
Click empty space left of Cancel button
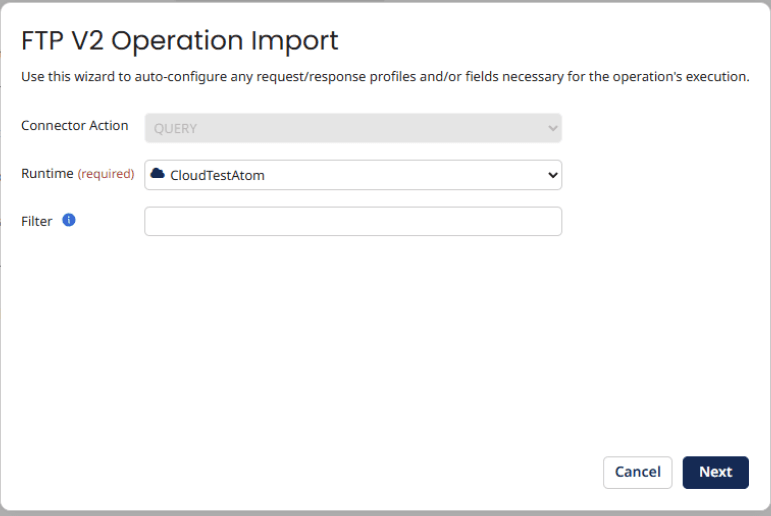(400, 472)
